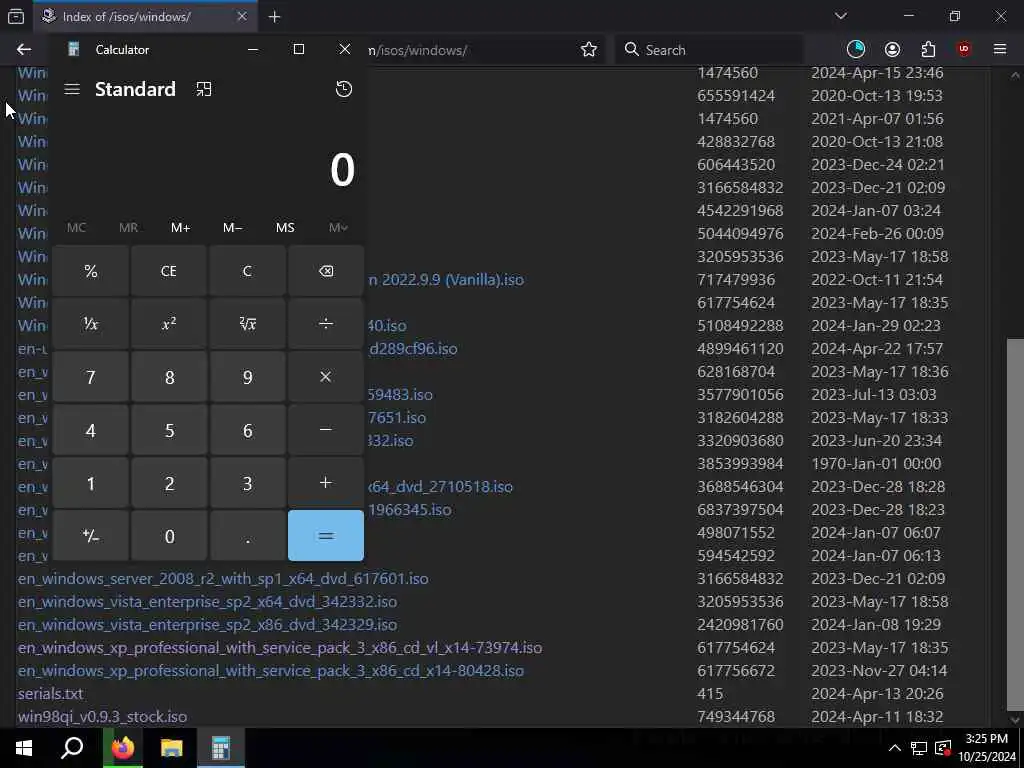This screenshot has height=768, width=1024.
Task: Open the Firefox application hamburger menu
Action: (x=1000, y=50)
